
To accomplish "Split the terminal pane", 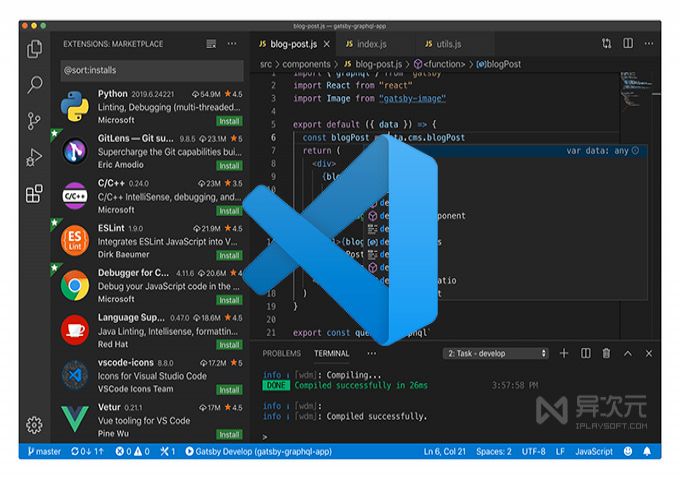I will (585, 353).
